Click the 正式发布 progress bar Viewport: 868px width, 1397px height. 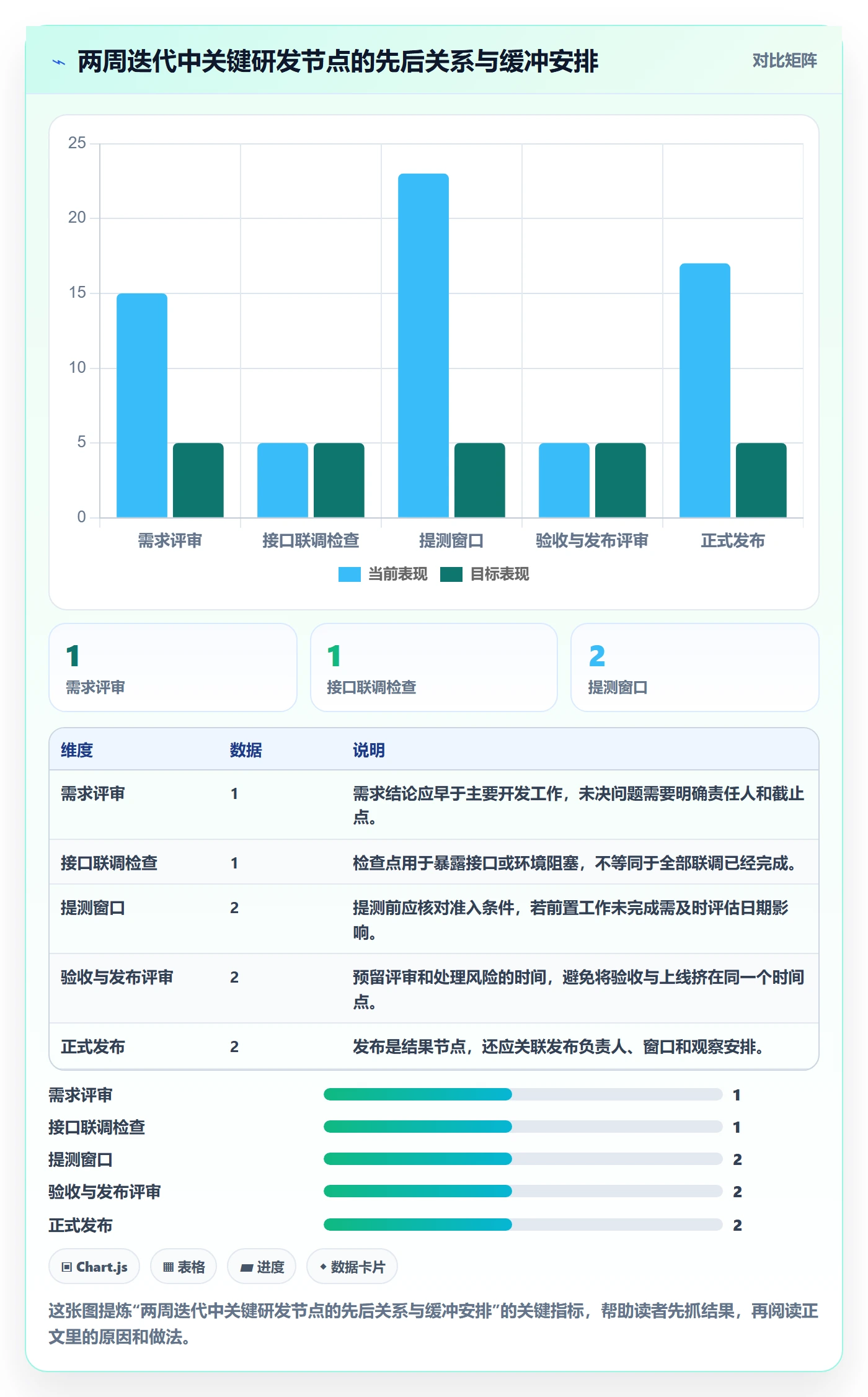tap(523, 1225)
